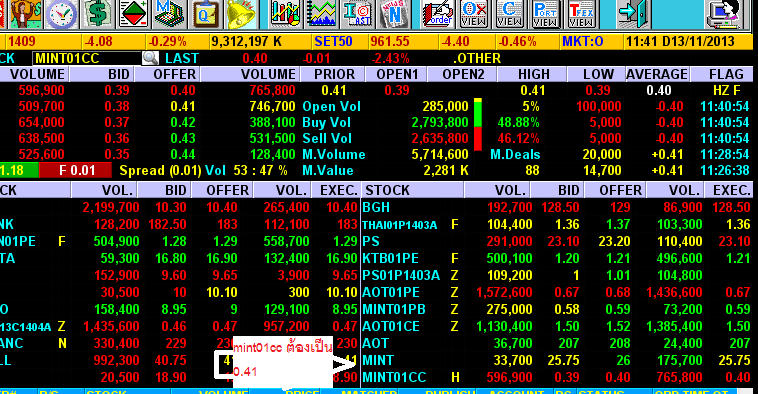The width and height of the screenshot is (758, 394).
Task: Click the green dollar sign icon
Action: 97,14
